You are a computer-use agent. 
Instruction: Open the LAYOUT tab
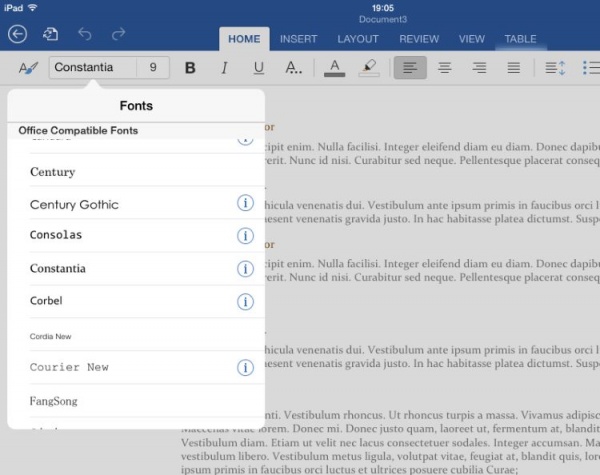[x=358, y=39]
